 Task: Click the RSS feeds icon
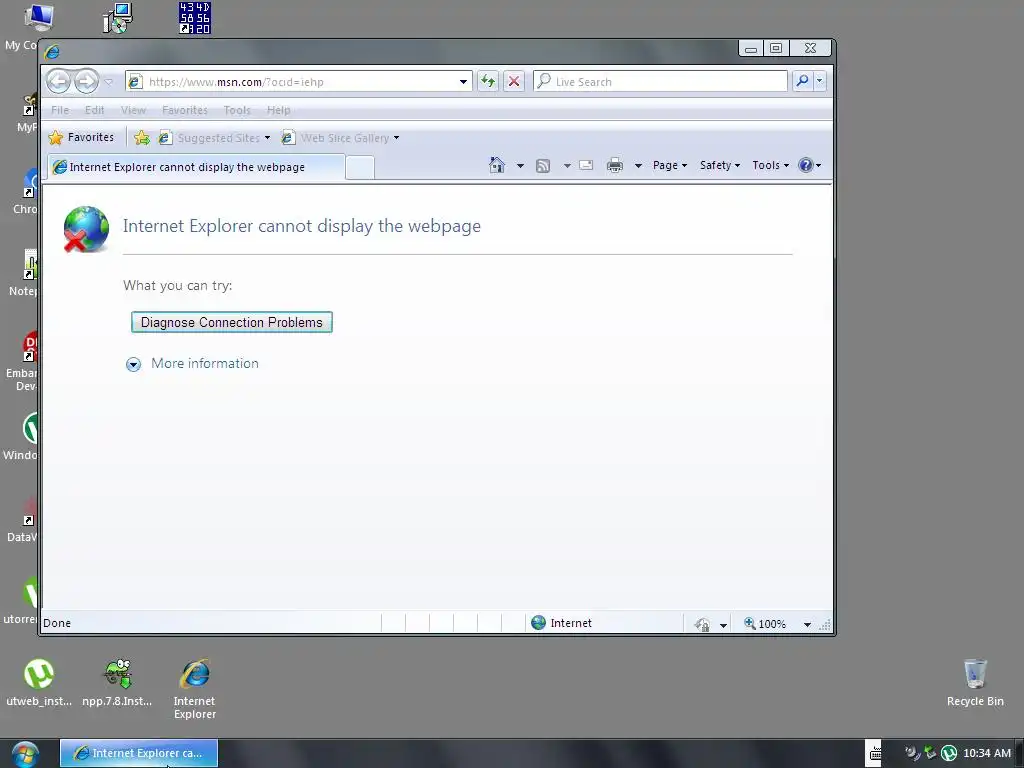[x=543, y=166]
